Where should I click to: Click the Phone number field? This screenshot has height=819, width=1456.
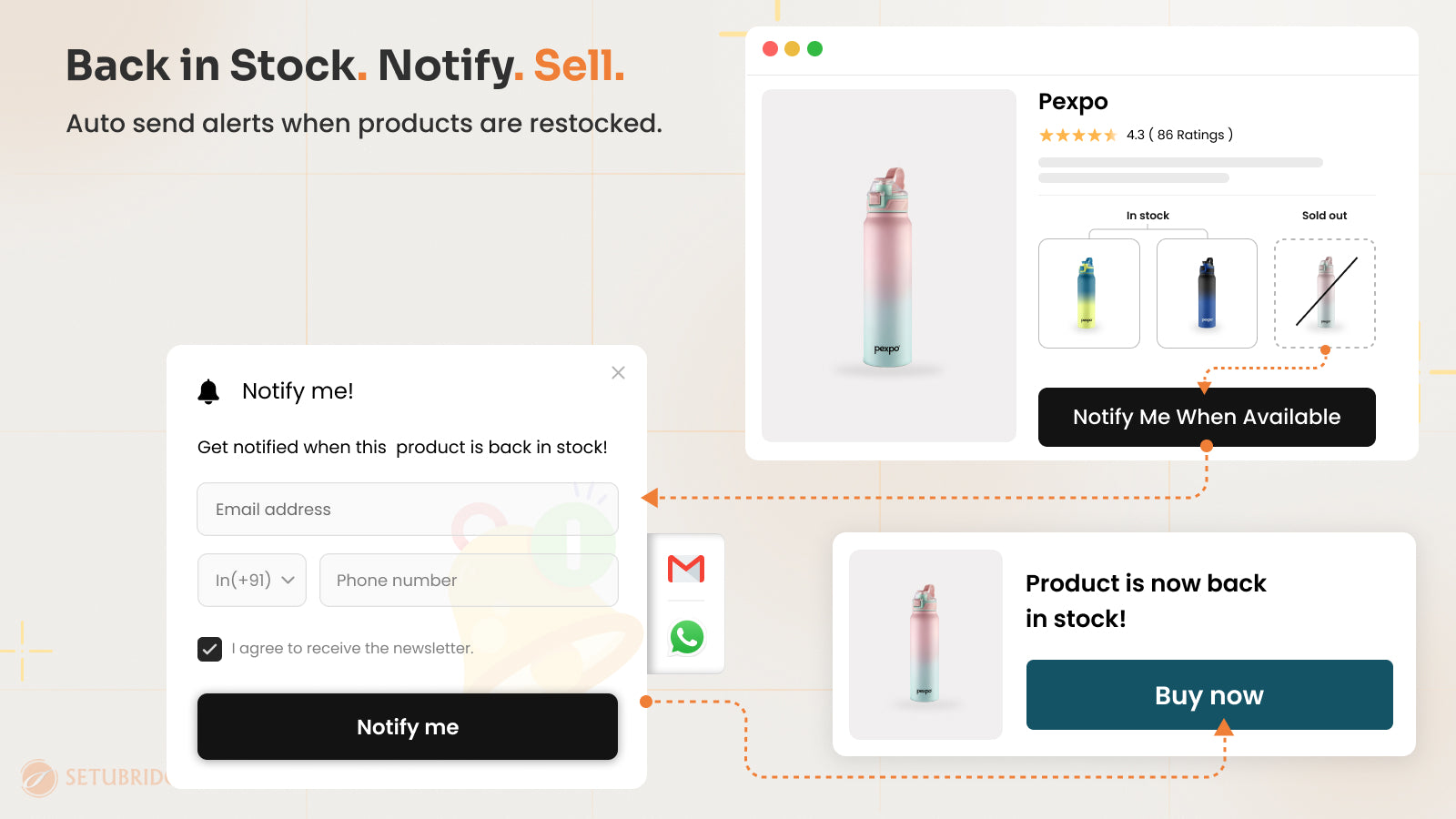click(x=469, y=580)
